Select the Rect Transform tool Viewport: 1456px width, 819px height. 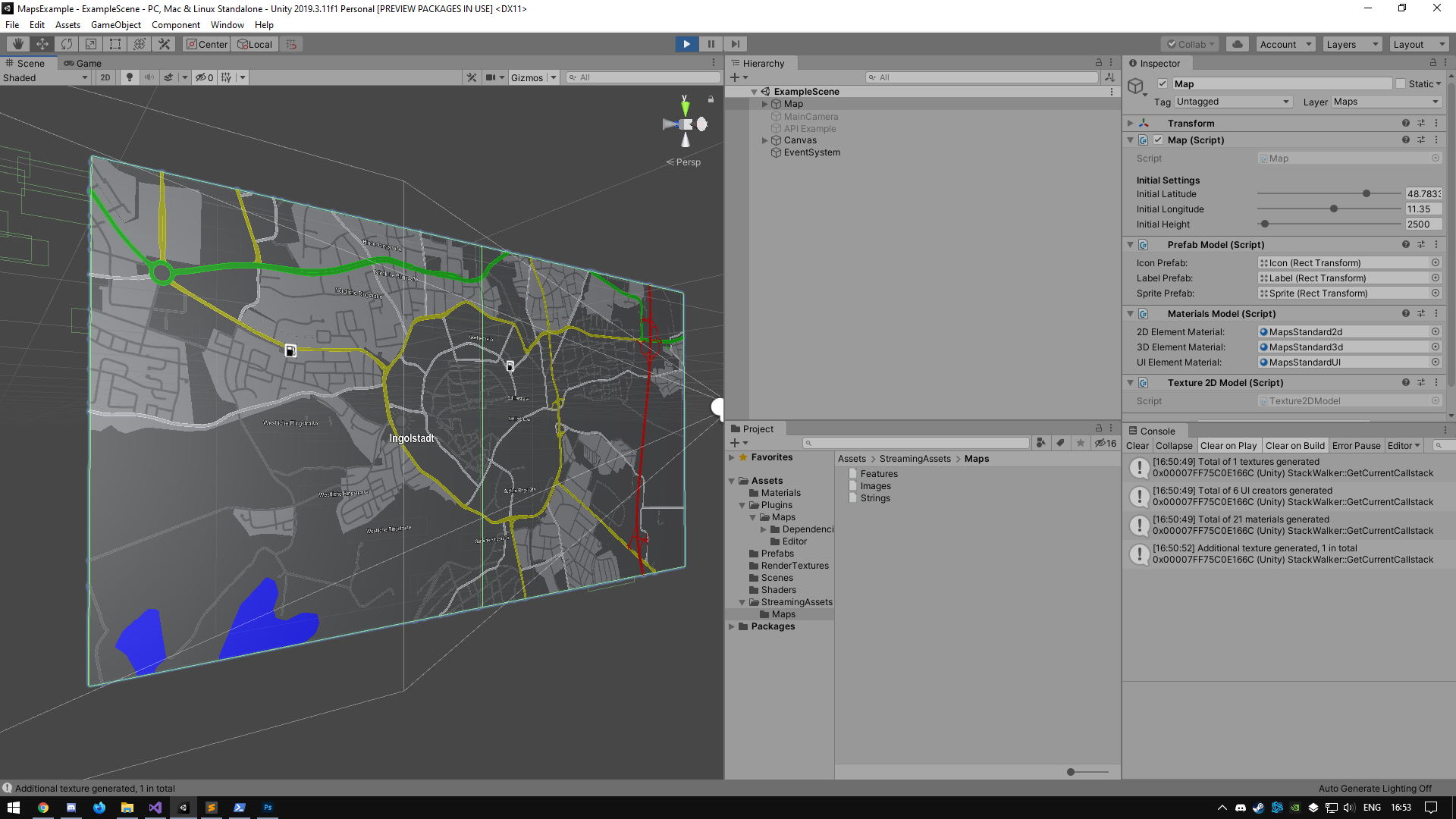point(115,44)
